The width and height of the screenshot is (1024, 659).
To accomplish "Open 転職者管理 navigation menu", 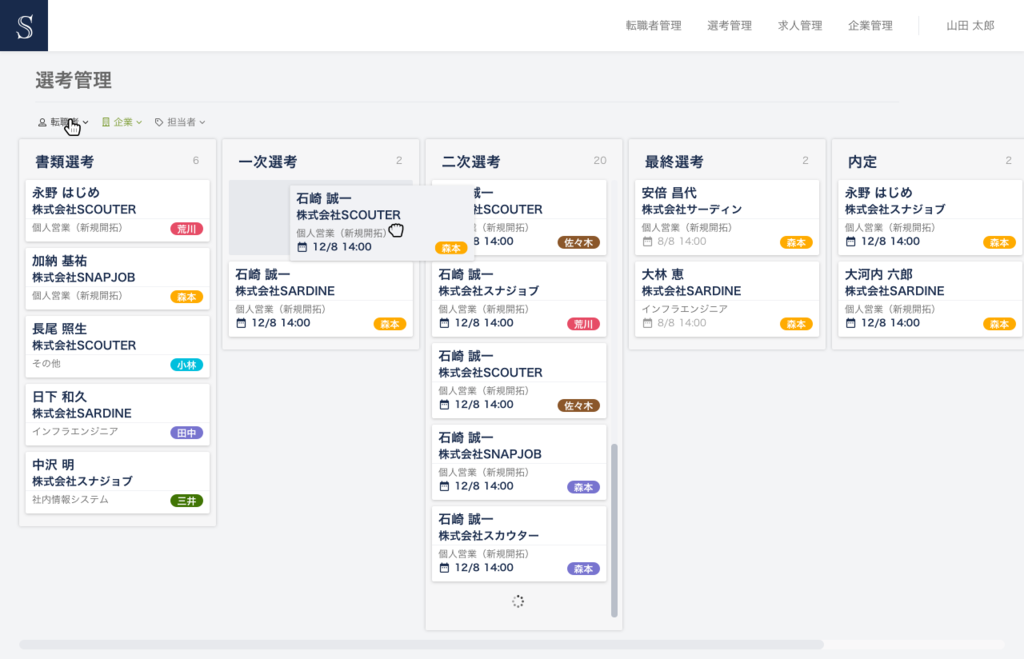I will coord(653,25).
